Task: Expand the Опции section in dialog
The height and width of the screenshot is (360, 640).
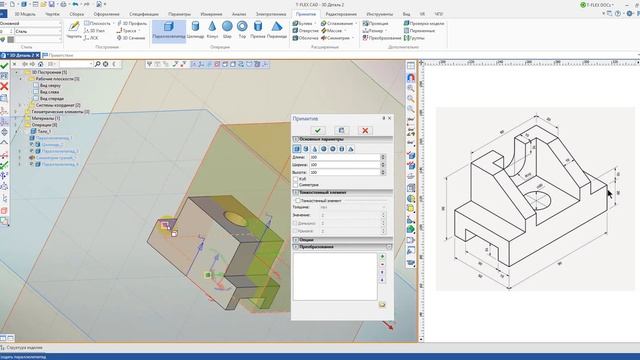Action: tap(296, 240)
